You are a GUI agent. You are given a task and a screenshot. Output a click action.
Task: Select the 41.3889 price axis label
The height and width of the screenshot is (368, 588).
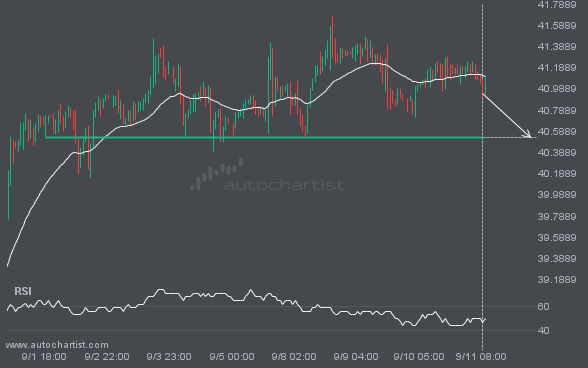[x=557, y=47]
